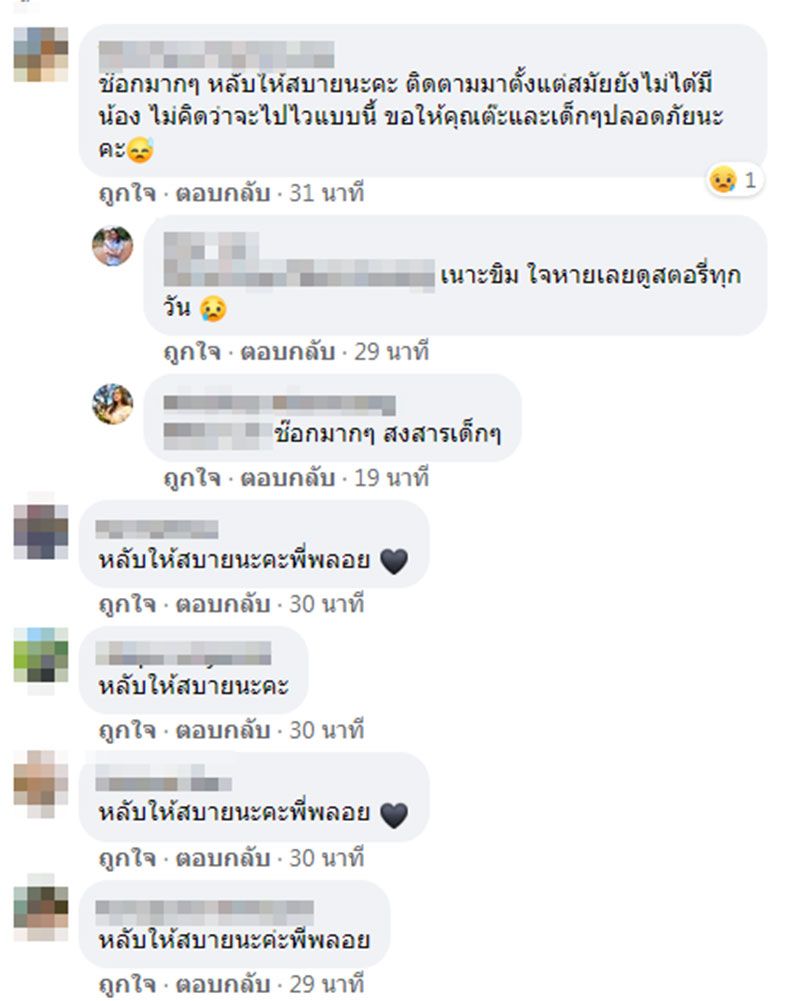Like the reply 'เนาะขิม ใจหายเลย'
Image resolution: width=800 pixels, height=1001 pixels.
tap(192, 352)
